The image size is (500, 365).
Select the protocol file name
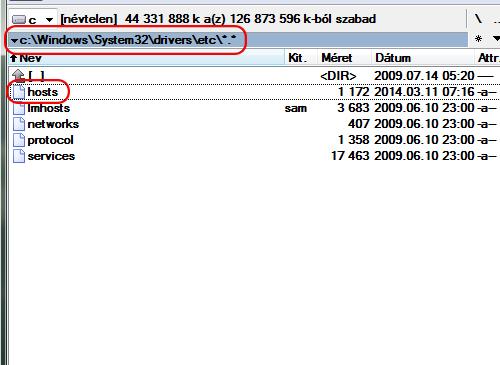(x=50, y=140)
